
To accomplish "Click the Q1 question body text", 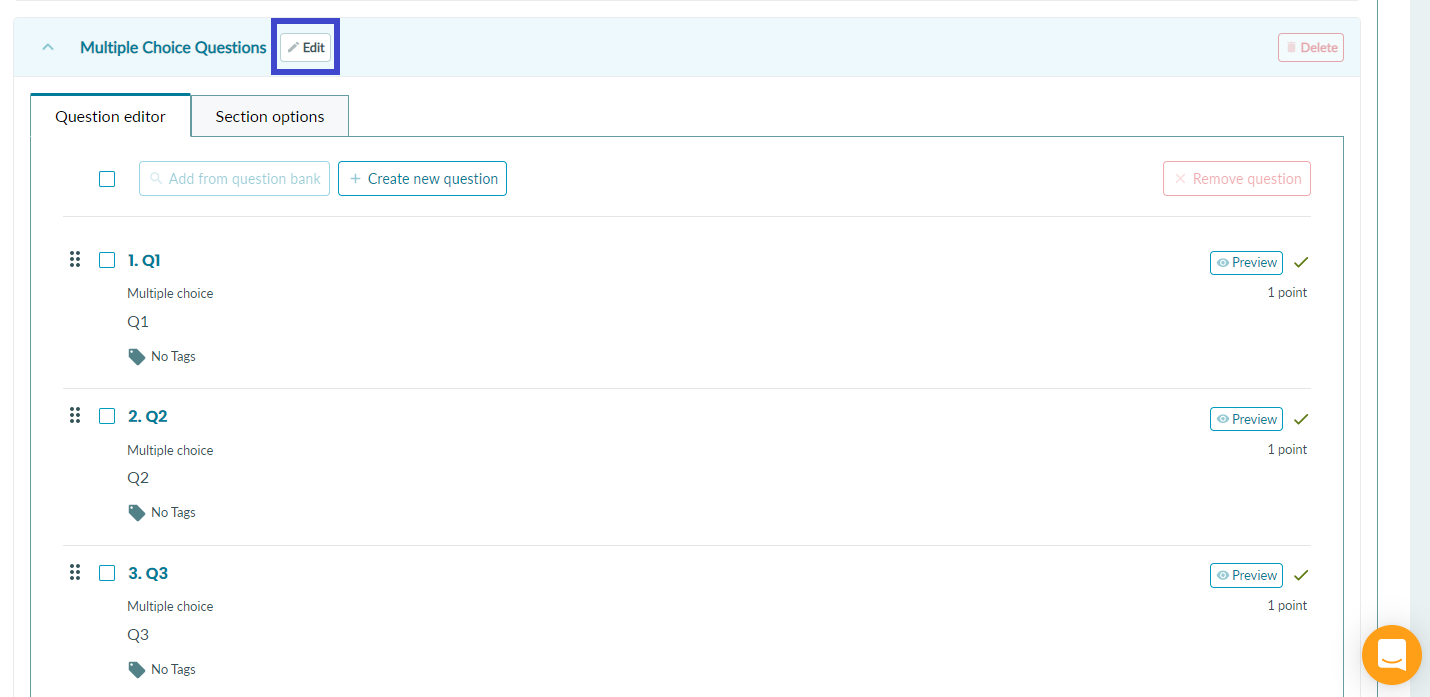I will tap(138, 322).
